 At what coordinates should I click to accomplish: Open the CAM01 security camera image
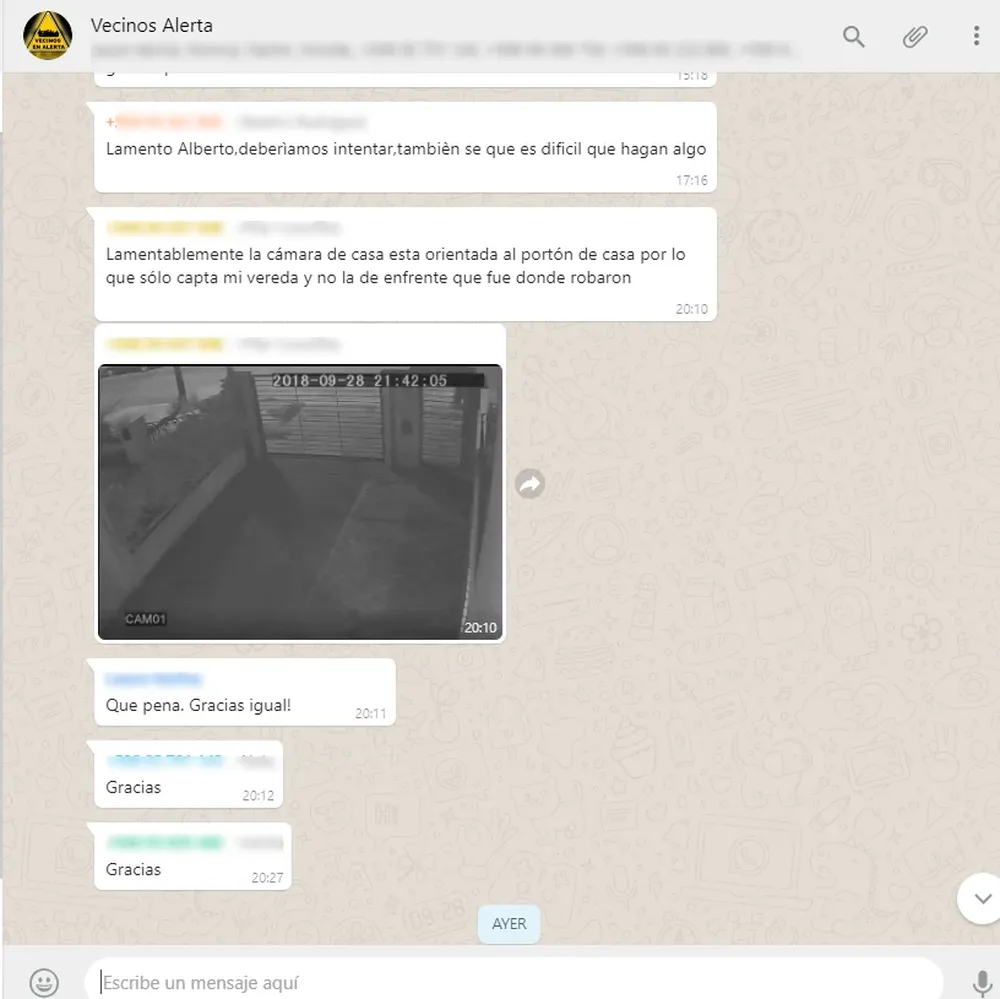[300, 501]
